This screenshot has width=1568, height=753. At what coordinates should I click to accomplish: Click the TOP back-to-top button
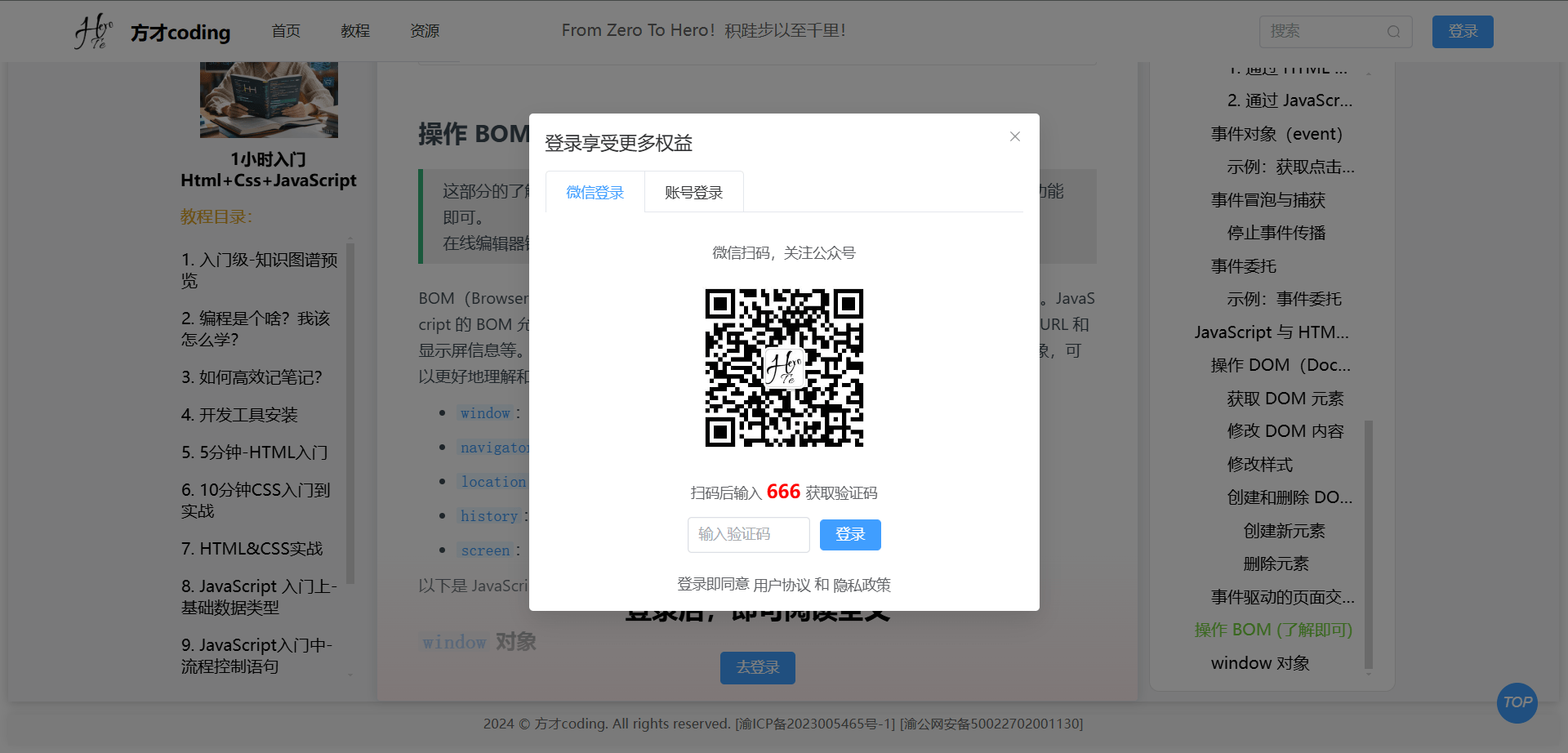point(1517,702)
